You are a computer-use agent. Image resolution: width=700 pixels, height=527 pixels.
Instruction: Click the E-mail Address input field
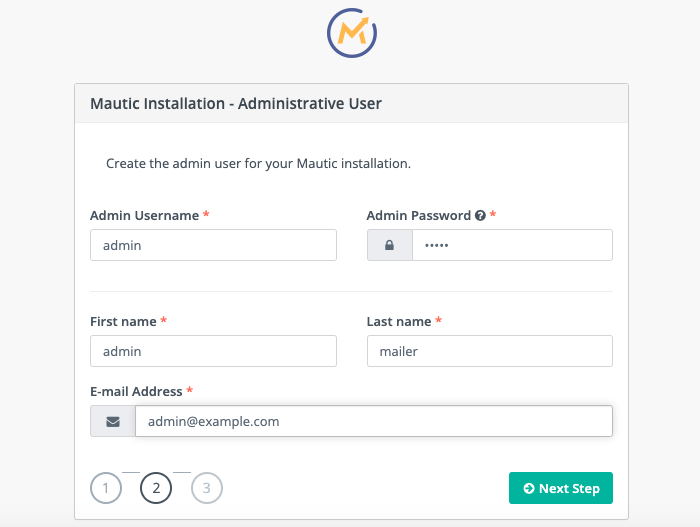coord(373,421)
